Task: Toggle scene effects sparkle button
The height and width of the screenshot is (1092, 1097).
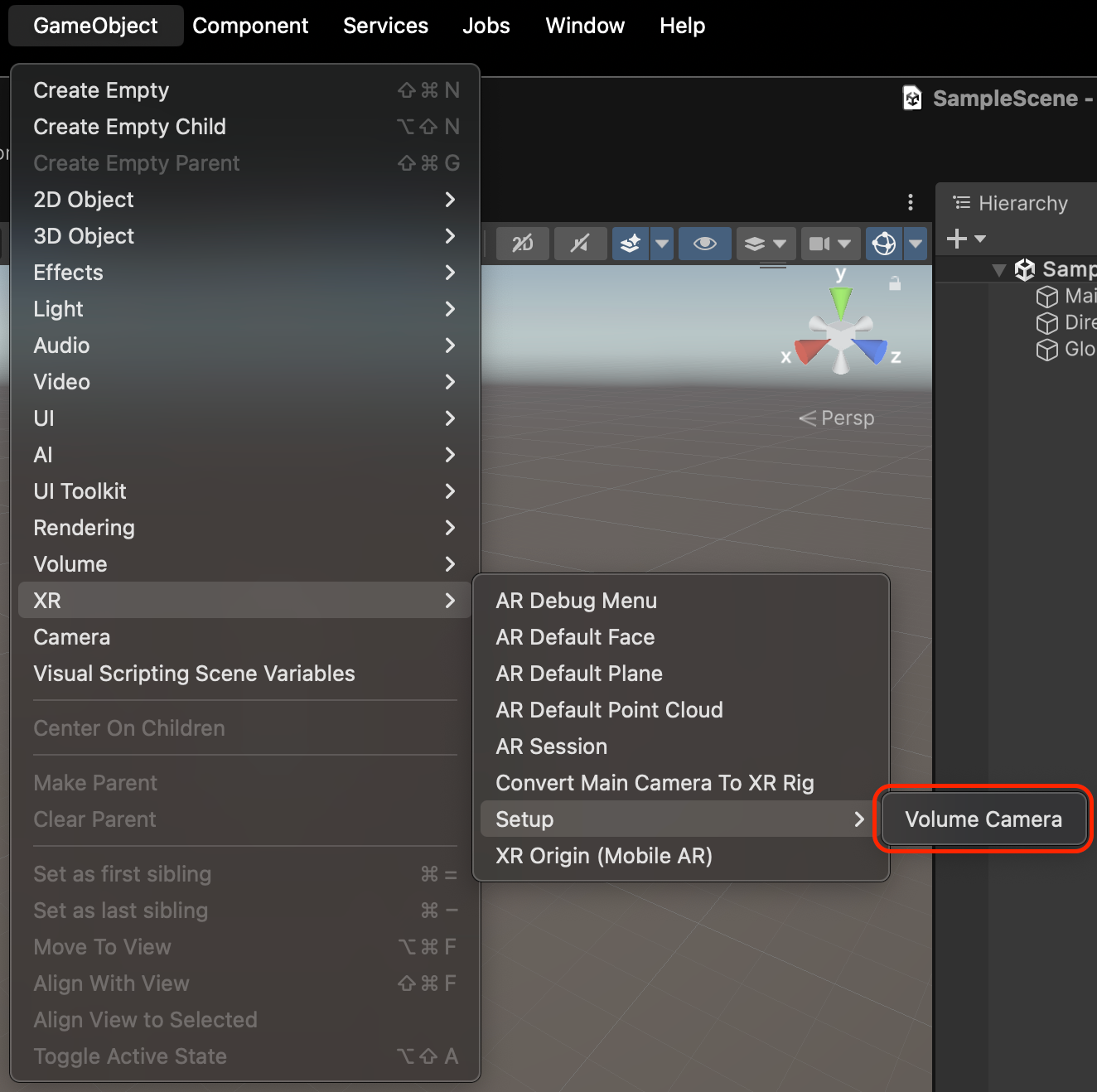Action: click(x=631, y=244)
